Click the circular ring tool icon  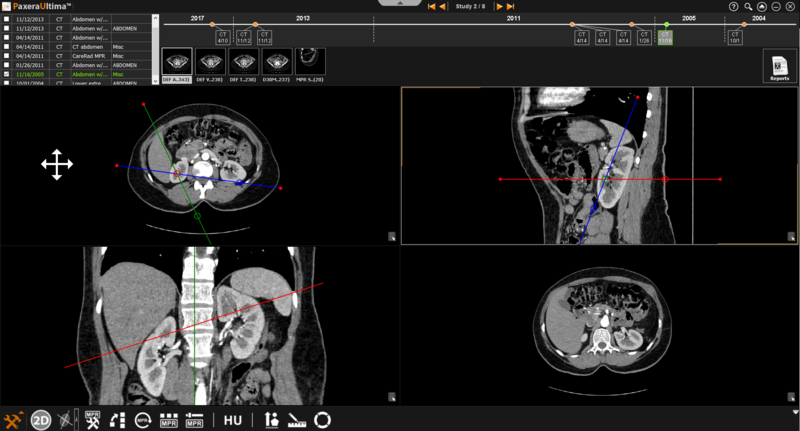(x=323, y=420)
